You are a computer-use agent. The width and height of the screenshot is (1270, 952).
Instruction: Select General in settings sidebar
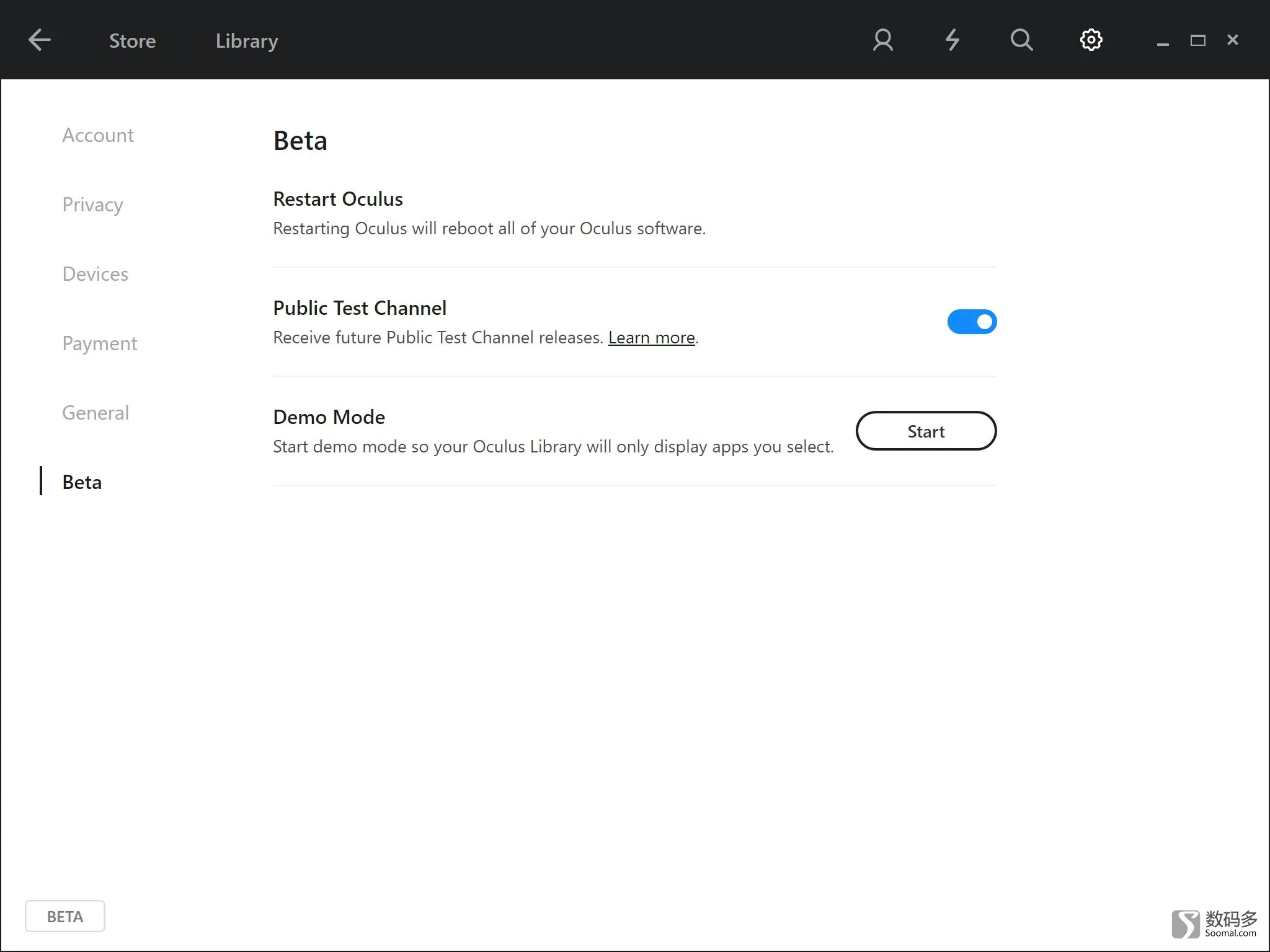(95, 413)
